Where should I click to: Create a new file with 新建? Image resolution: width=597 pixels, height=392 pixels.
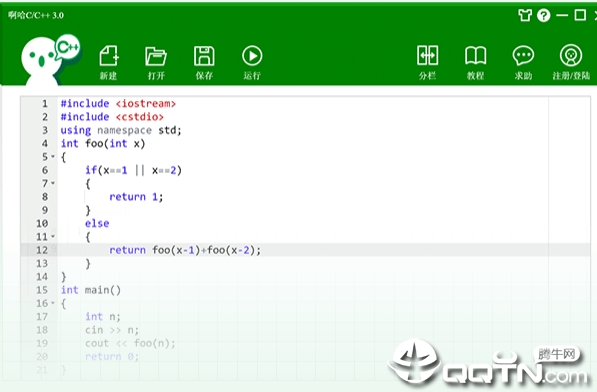point(109,63)
